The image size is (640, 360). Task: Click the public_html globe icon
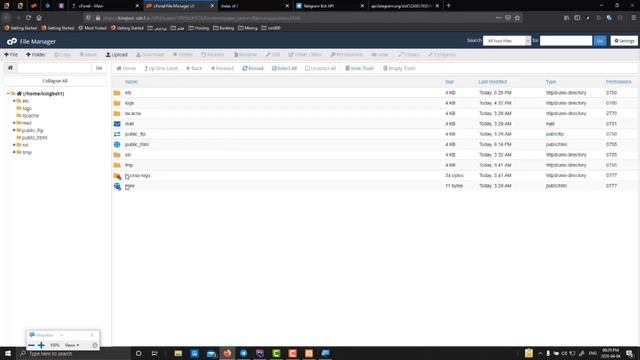coord(117,144)
